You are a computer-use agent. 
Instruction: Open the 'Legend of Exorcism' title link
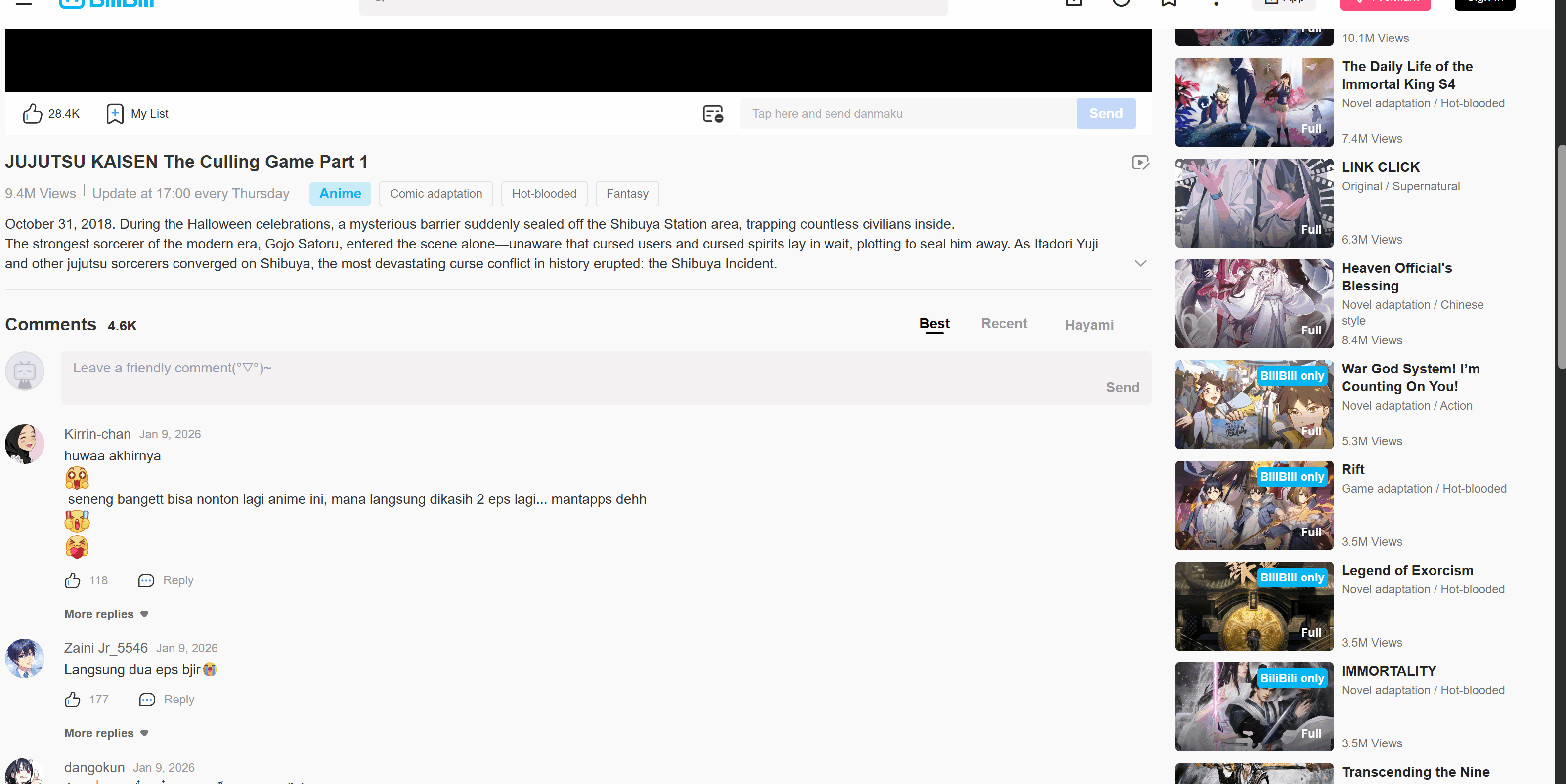pos(1407,570)
